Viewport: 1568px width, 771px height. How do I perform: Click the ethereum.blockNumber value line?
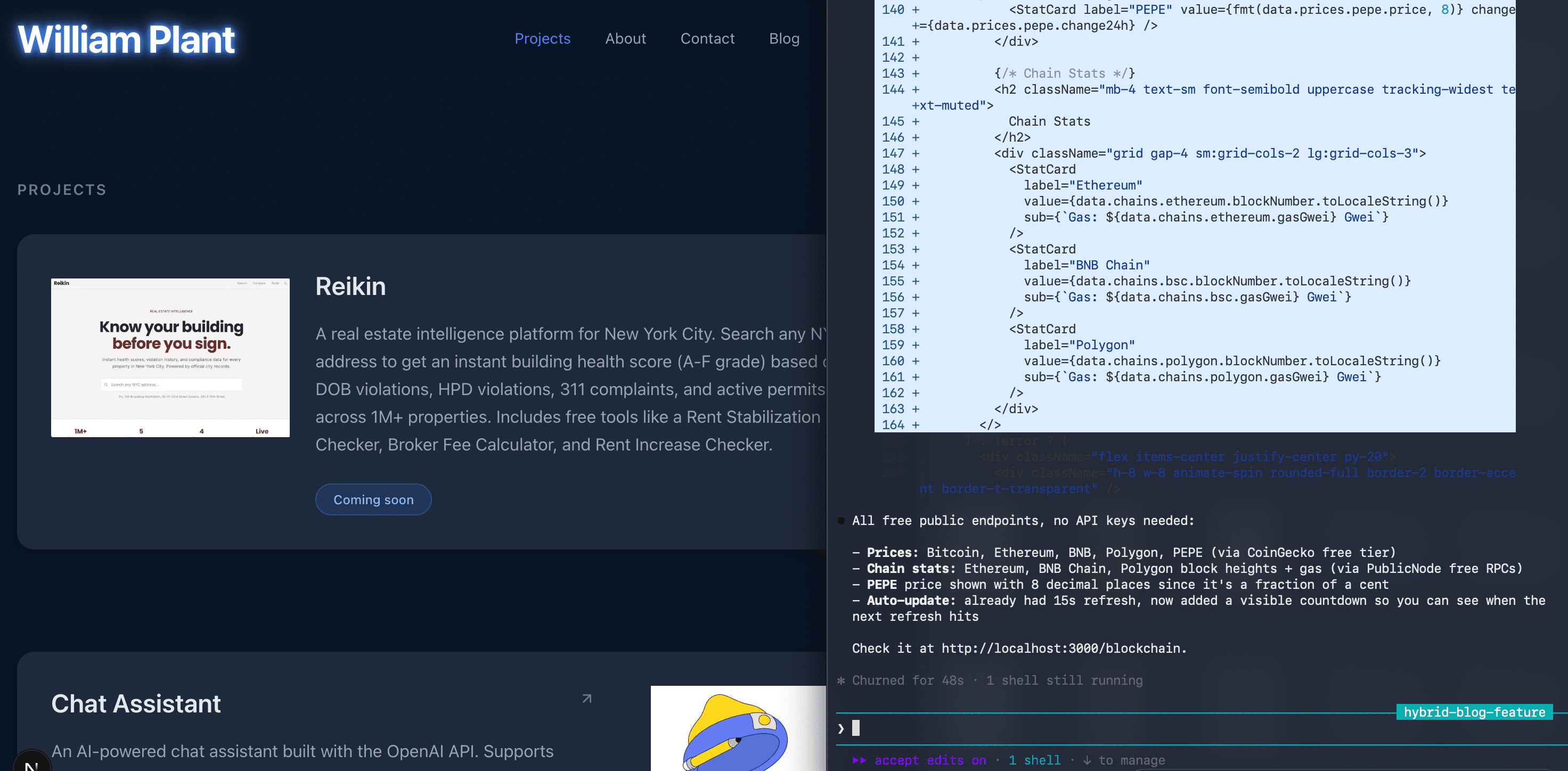click(x=1236, y=201)
